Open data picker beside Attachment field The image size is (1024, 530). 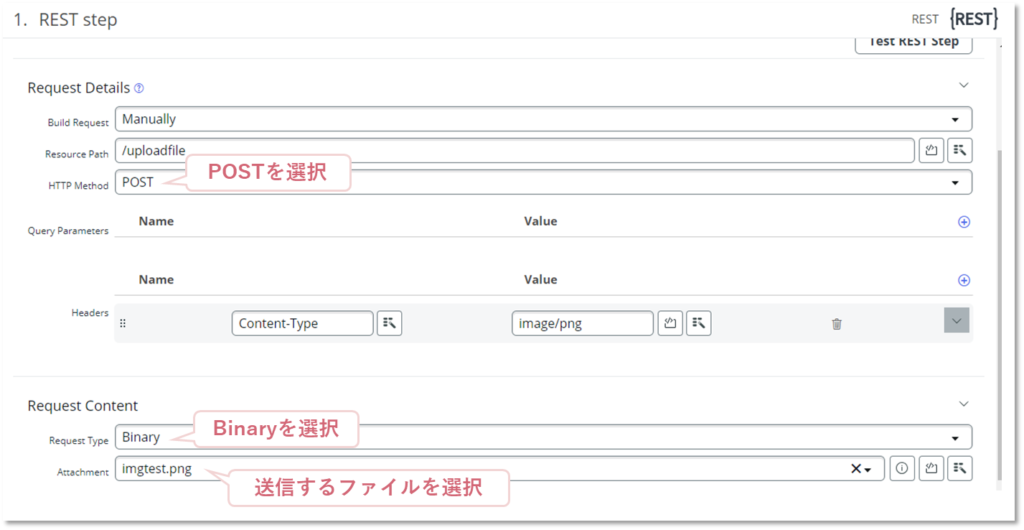click(959, 469)
